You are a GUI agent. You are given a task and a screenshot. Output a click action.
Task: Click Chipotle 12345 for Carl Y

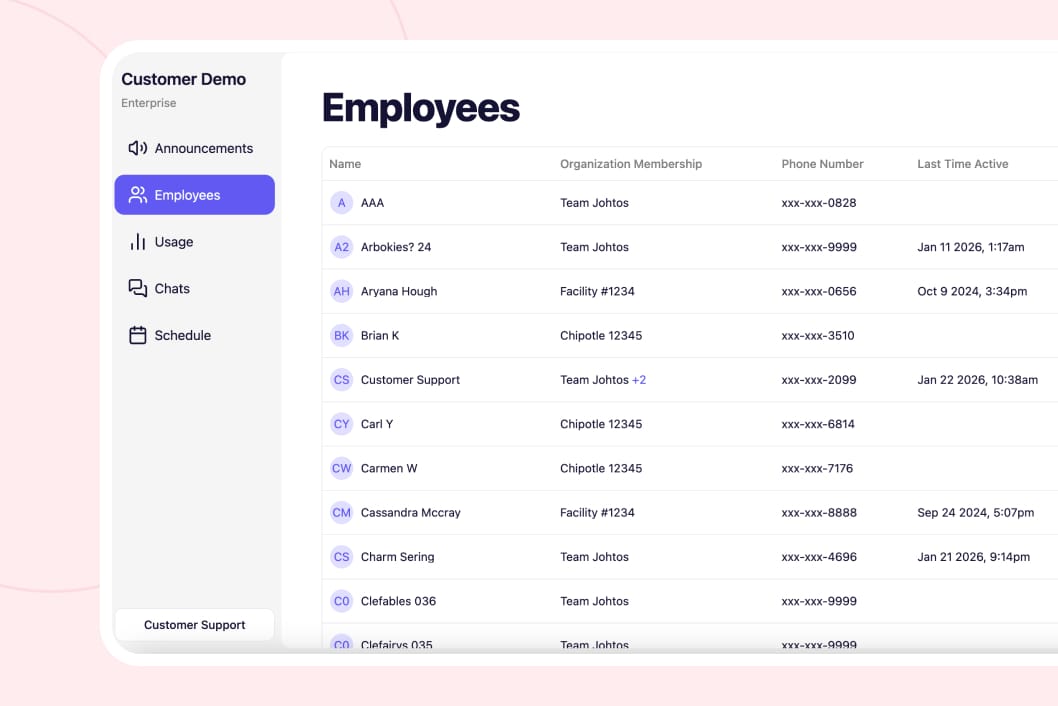601,424
